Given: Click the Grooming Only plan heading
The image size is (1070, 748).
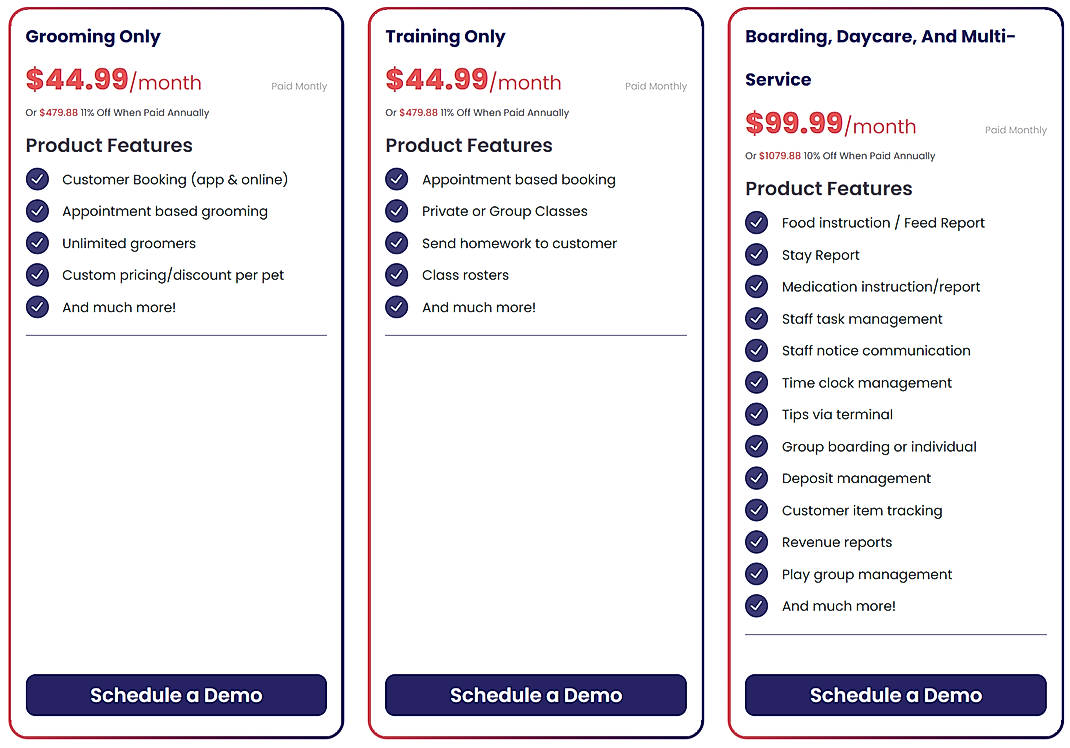Looking at the screenshot, I should pyautogui.click(x=92, y=36).
